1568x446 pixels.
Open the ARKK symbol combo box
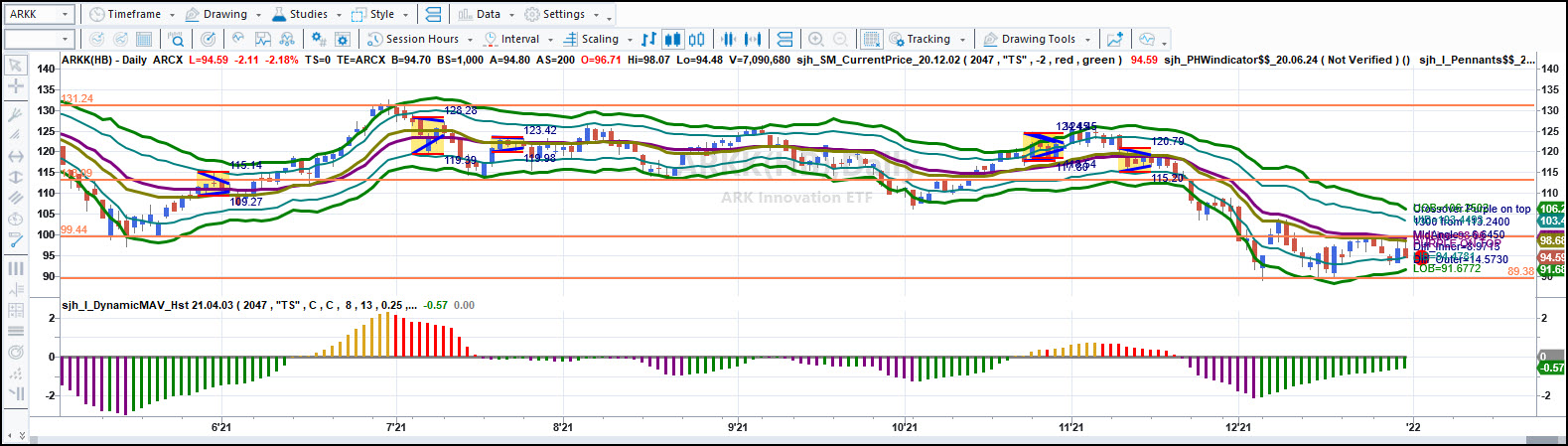39,14
